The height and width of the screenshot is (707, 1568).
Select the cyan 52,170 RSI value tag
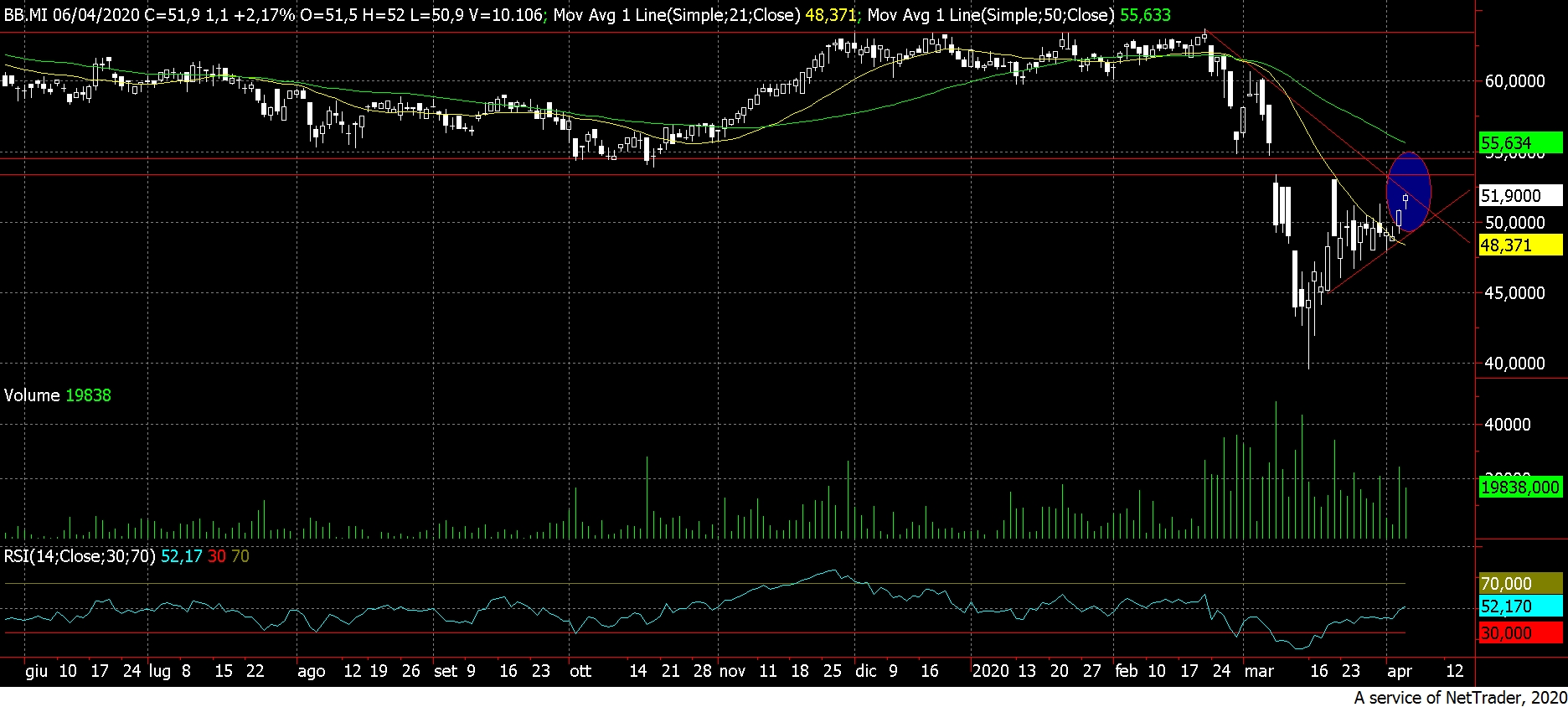click(1520, 606)
